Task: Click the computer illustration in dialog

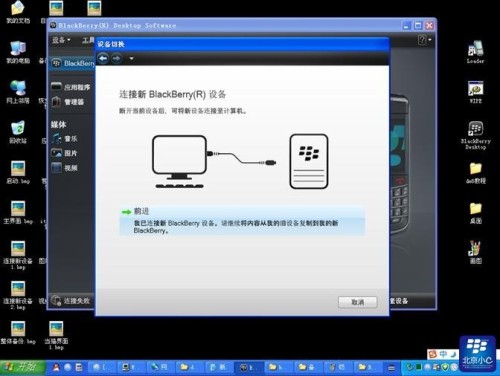Action: (179, 161)
